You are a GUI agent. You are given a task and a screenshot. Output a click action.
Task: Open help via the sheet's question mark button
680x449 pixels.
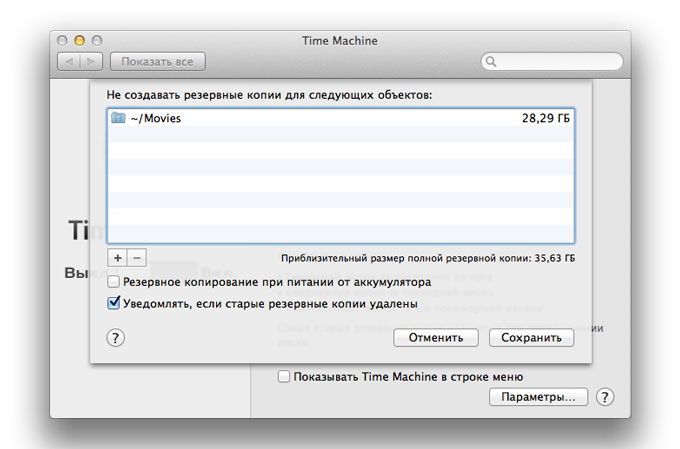click(x=115, y=338)
